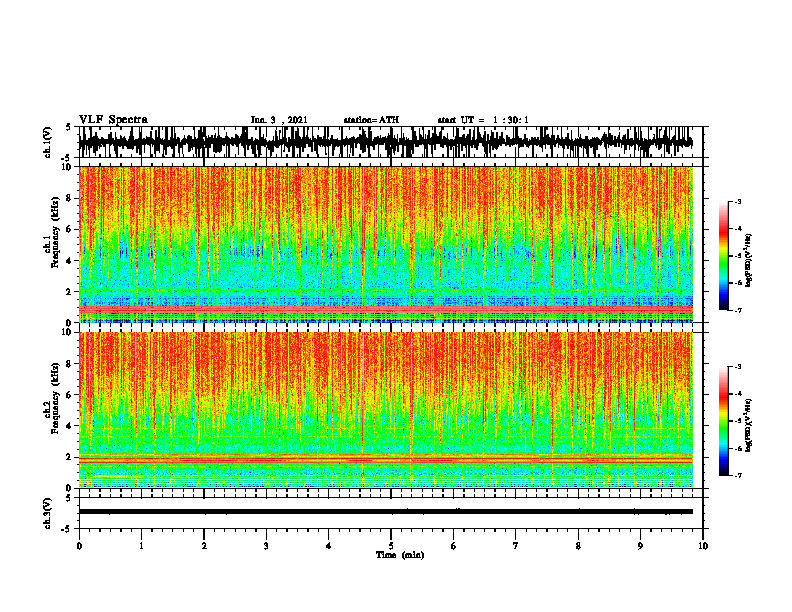Select the date label "Jan. 3 , 2021"
The width and height of the screenshot is (792, 612).
click(x=279, y=120)
